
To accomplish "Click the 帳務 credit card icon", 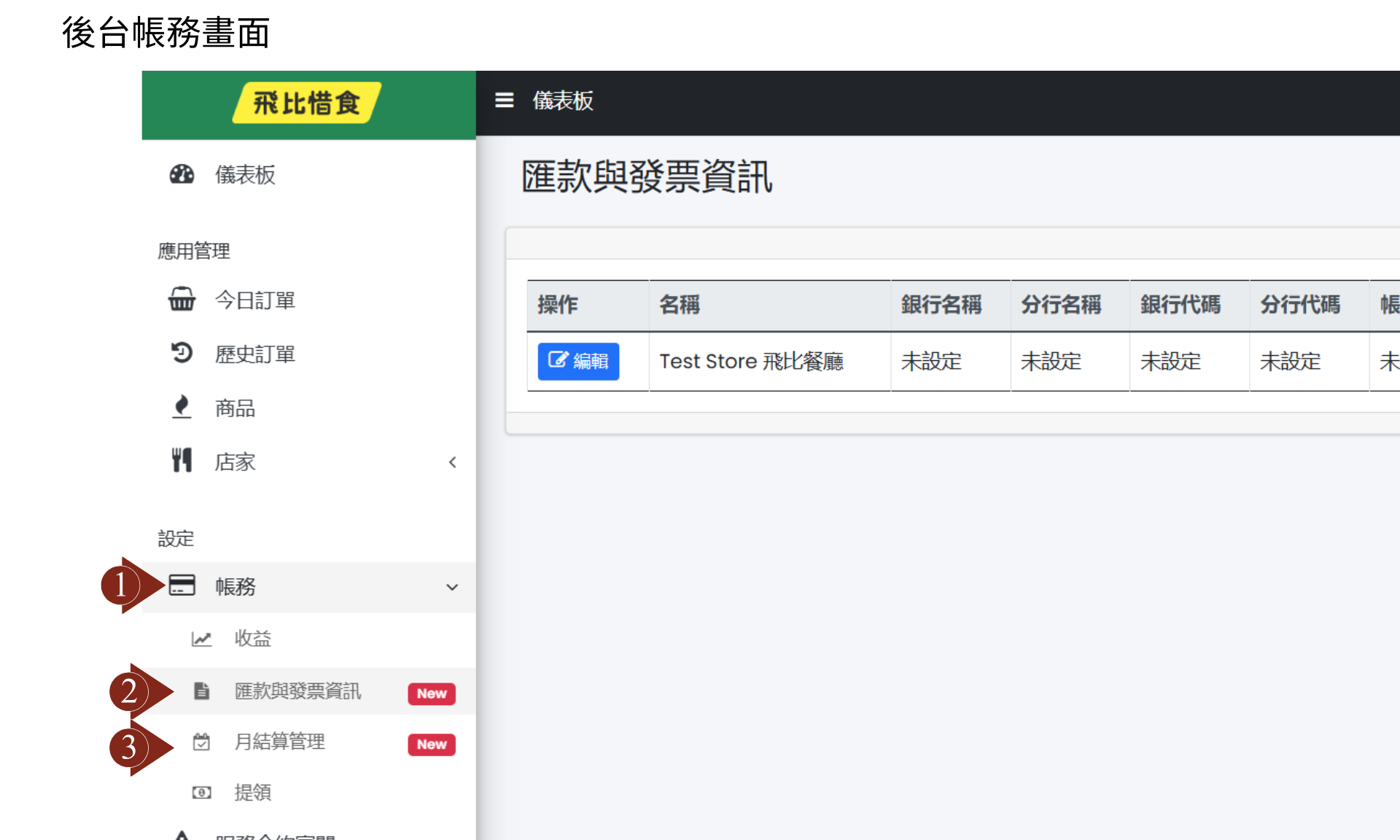I will [x=182, y=586].
